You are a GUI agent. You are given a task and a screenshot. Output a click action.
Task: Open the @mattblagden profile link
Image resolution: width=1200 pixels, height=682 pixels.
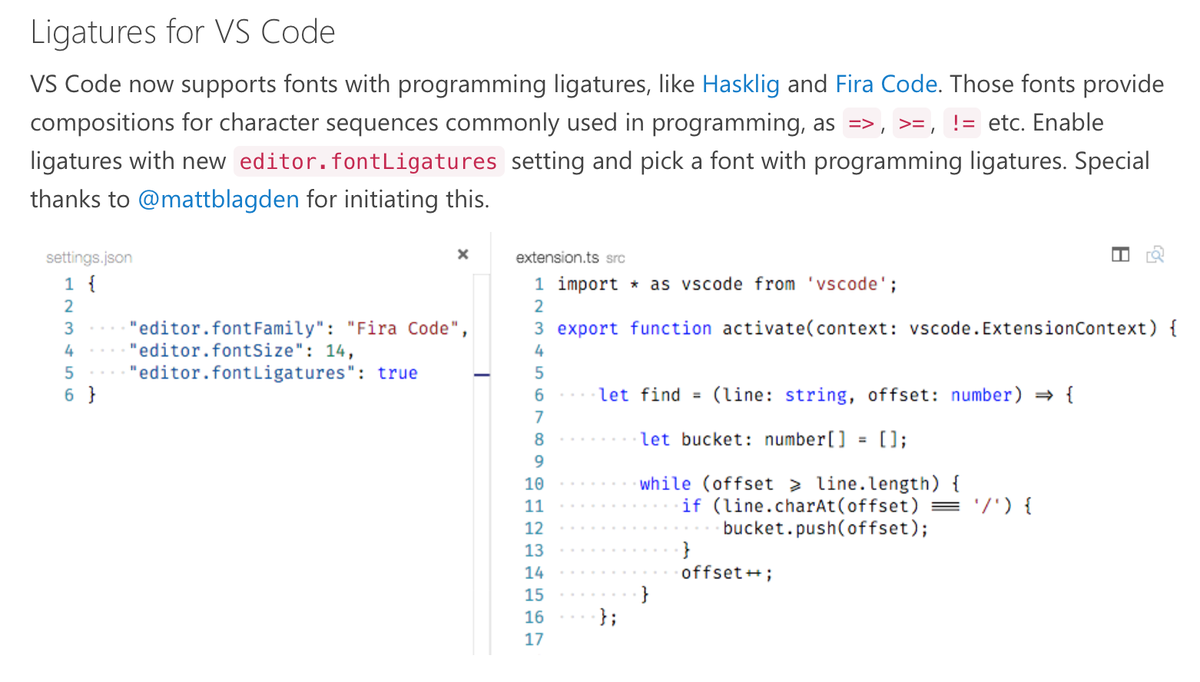[218, 199]
